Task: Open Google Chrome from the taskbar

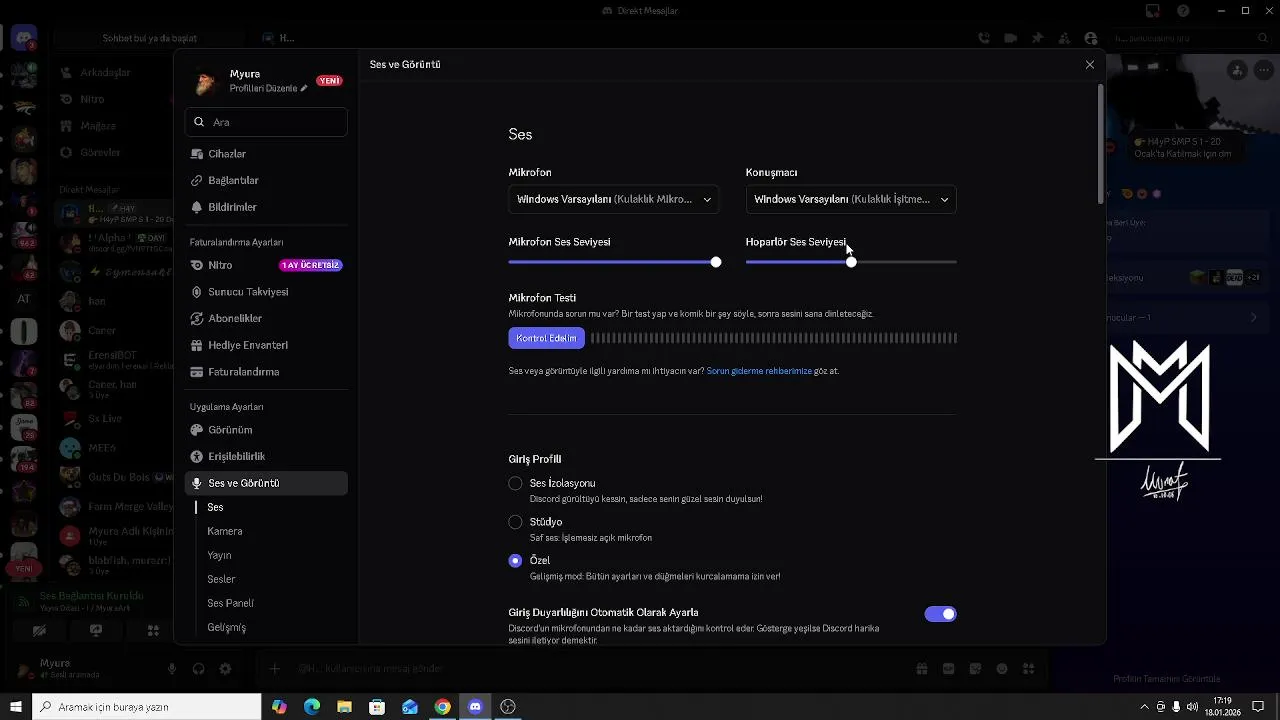Action: point(442,707)
